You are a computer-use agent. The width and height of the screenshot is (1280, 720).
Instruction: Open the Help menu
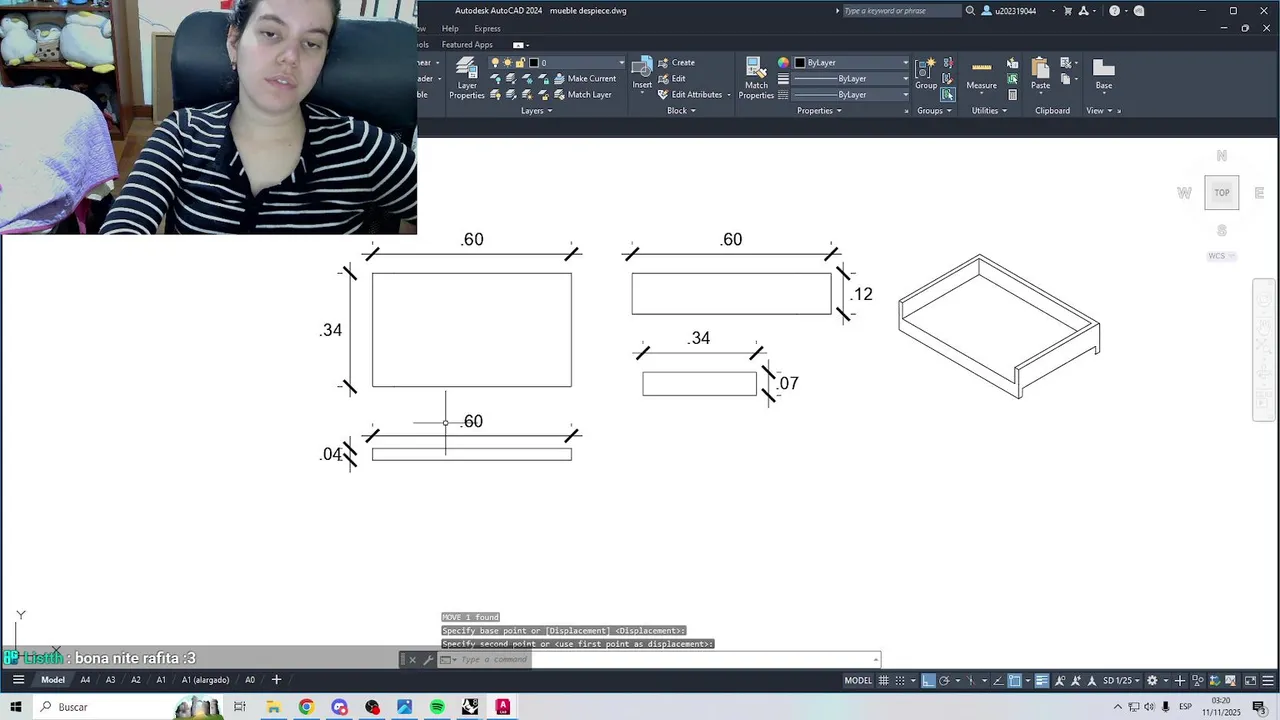(450, 28)
